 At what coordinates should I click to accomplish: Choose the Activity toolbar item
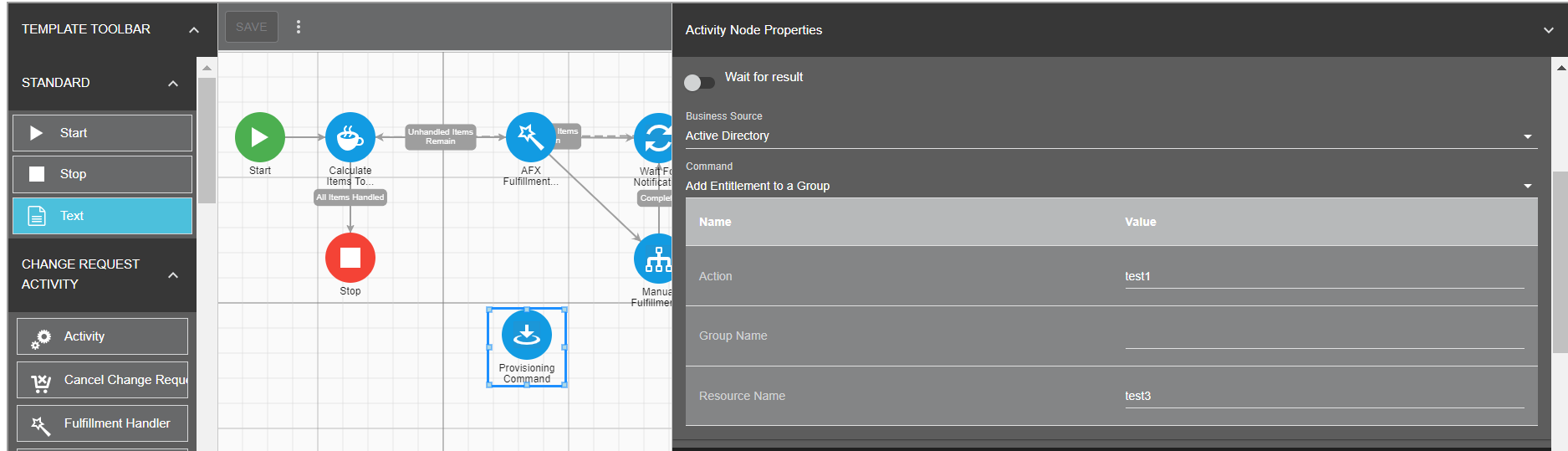102,336
